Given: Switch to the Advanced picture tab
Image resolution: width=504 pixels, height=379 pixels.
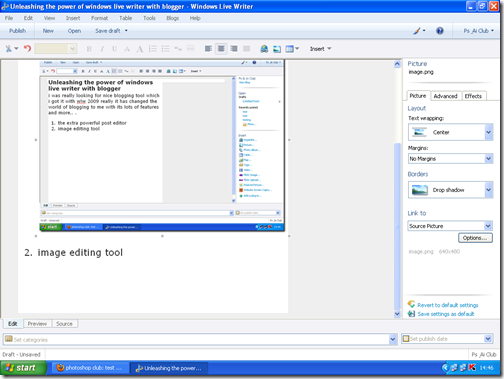Looking at the screenshot, I should pos(445,96).
